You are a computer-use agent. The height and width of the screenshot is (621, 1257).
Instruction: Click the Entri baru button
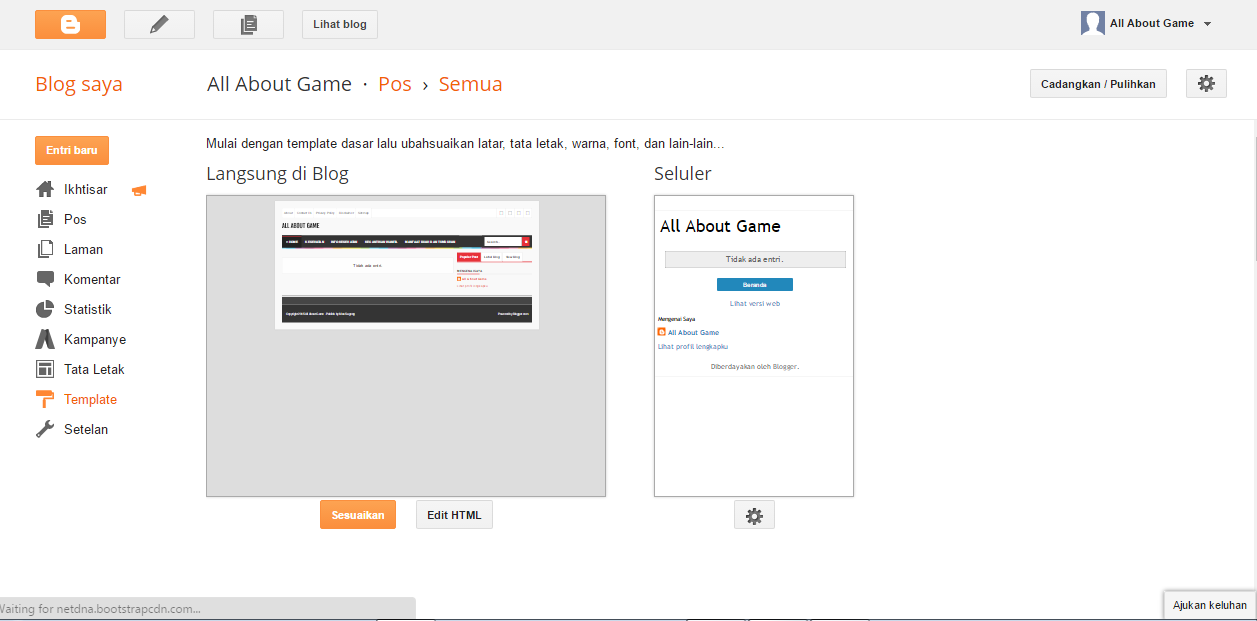pyautogui.click(x=72, y=150)
